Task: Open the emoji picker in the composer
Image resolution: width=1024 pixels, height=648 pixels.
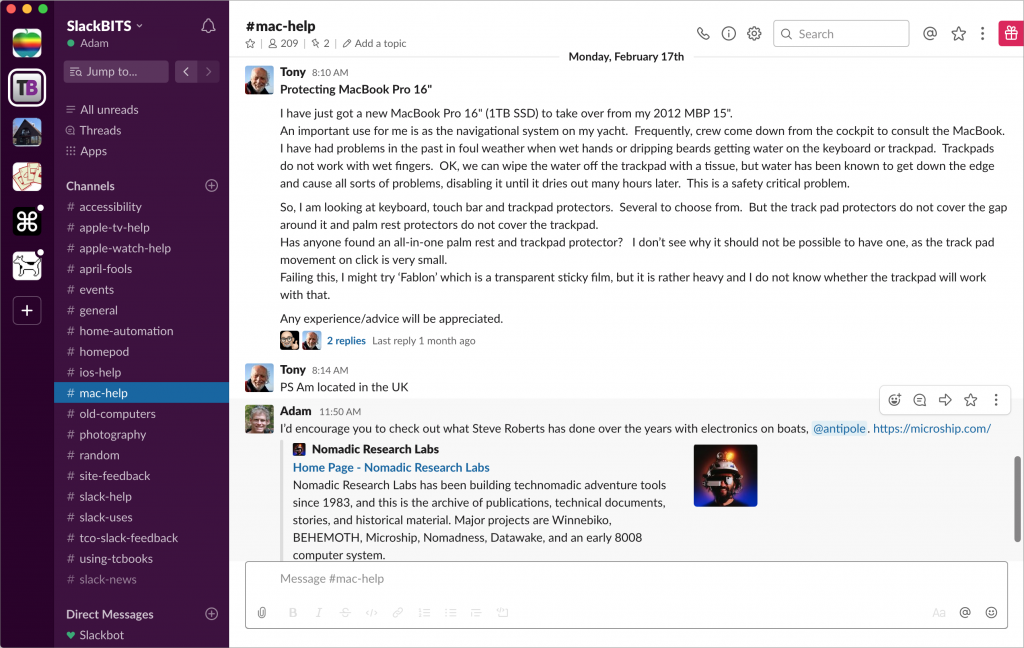Action: click(x=991, y=612)
